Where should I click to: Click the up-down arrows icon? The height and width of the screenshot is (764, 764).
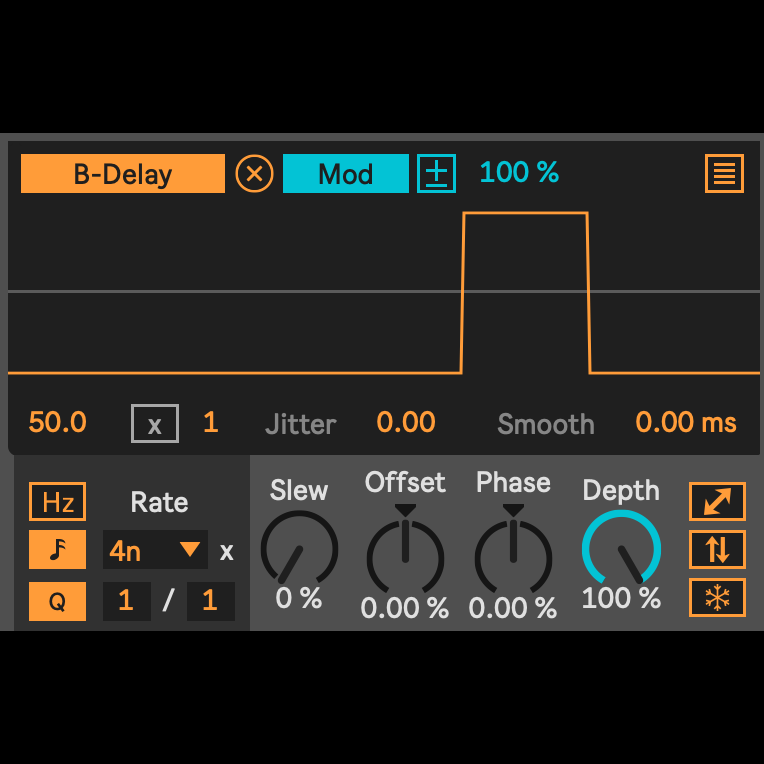717,550
